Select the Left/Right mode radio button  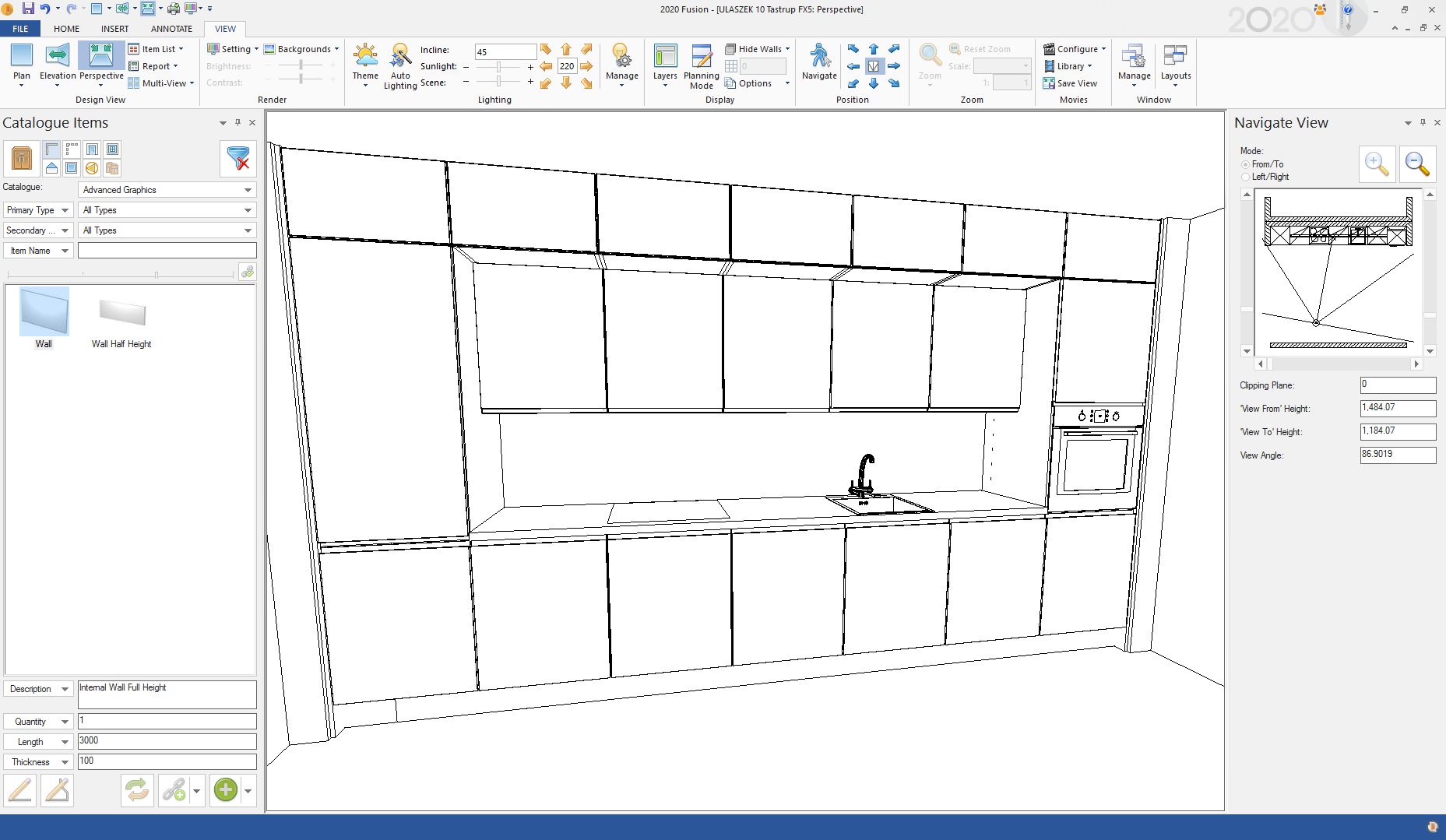click(x=1245, y=177)
